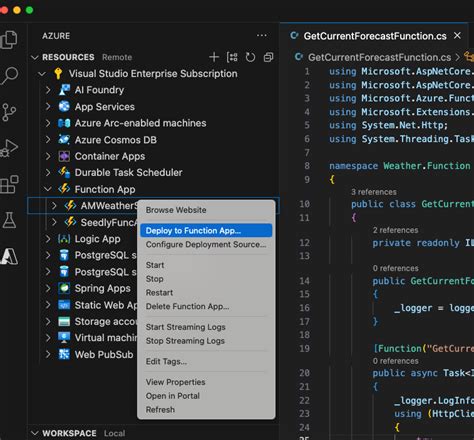Click the Azure panel more actions ellipsis
The image size is (474, 440).
[261, 35]
